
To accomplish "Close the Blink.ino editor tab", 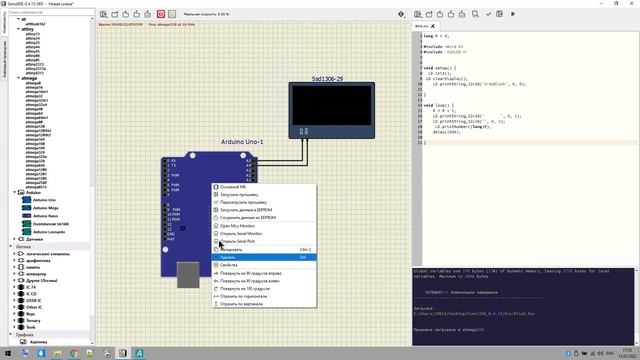I will pos(433,26).
